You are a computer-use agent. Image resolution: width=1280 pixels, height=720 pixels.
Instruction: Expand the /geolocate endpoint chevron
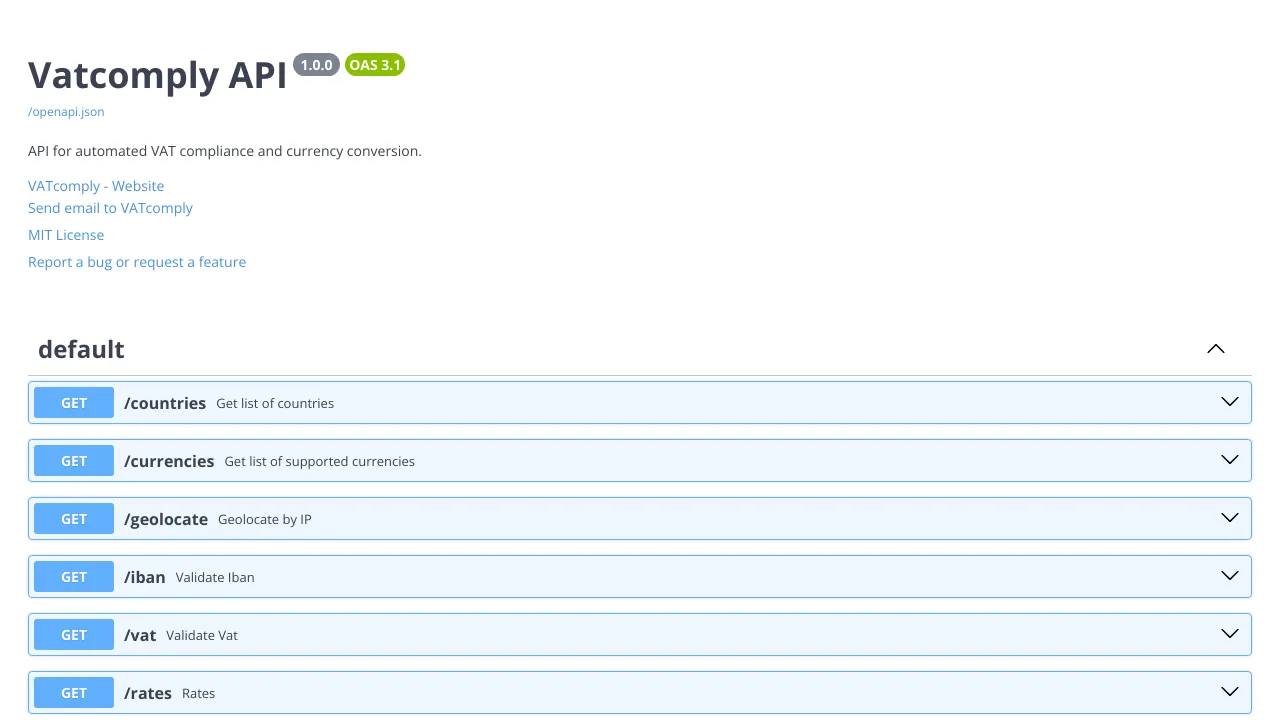(1230, 518)
